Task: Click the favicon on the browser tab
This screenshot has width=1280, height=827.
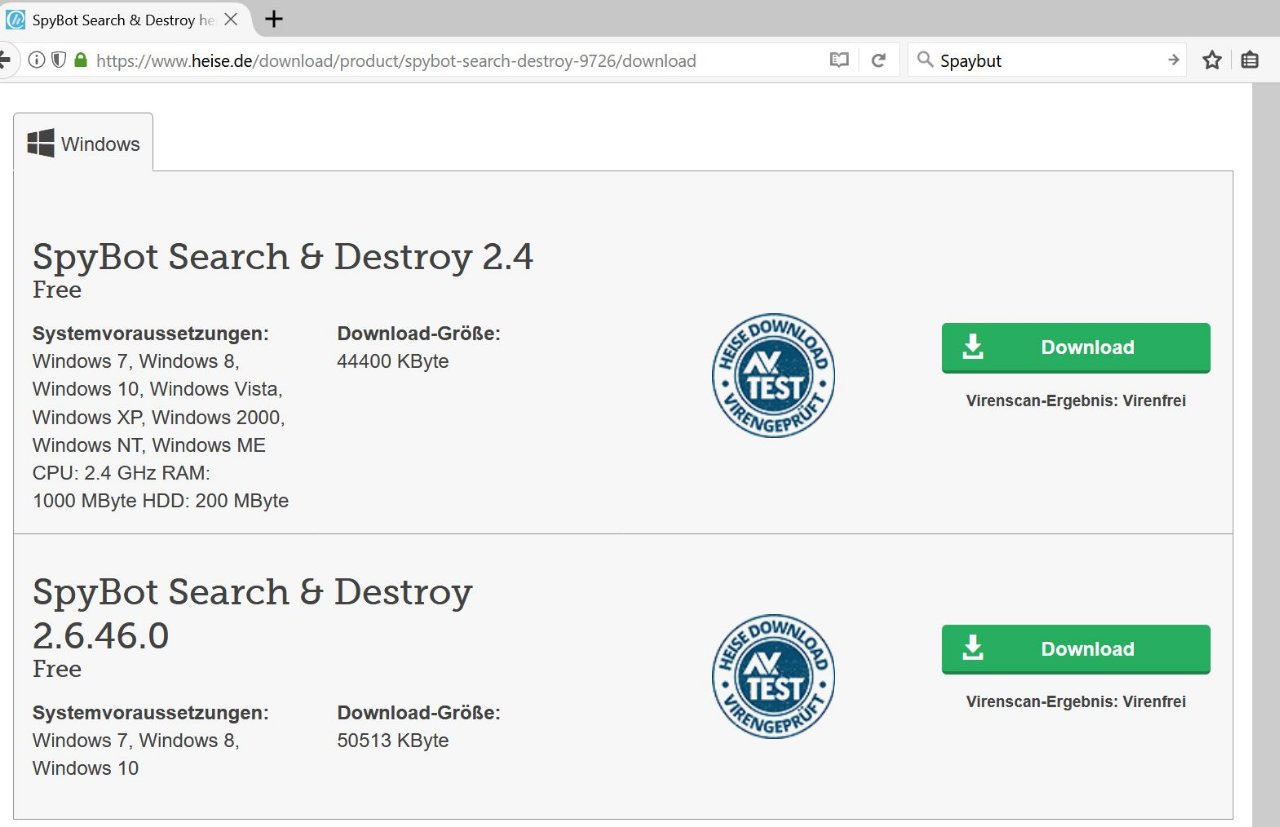Action: pyautogui.click(x=15, y=19)
